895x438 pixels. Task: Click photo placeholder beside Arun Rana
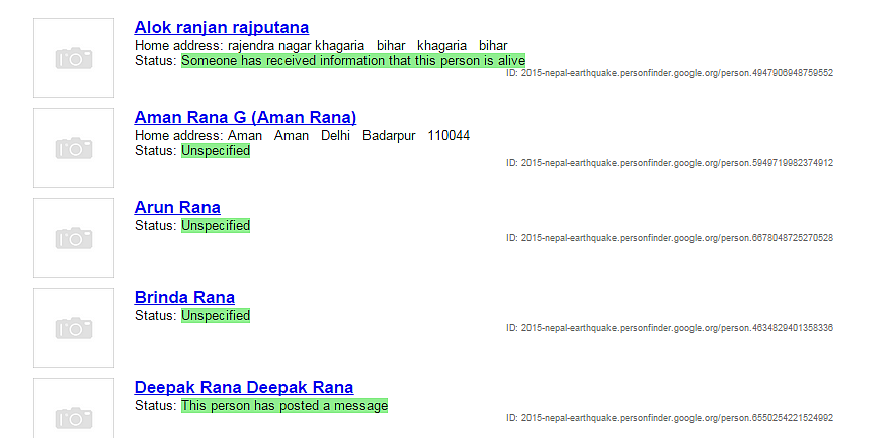74,238
